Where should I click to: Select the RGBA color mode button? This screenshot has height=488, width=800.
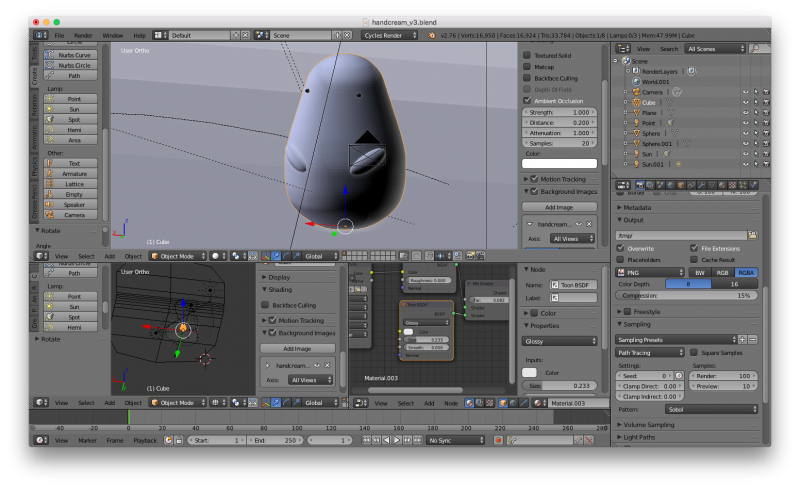(746, 273)
